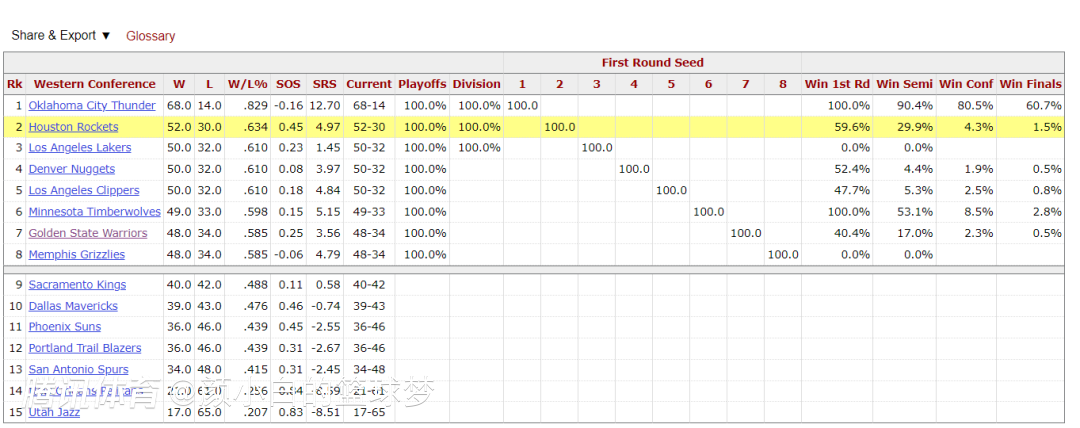
Task: Sort by Division column header
Action: tap(477, 84)
